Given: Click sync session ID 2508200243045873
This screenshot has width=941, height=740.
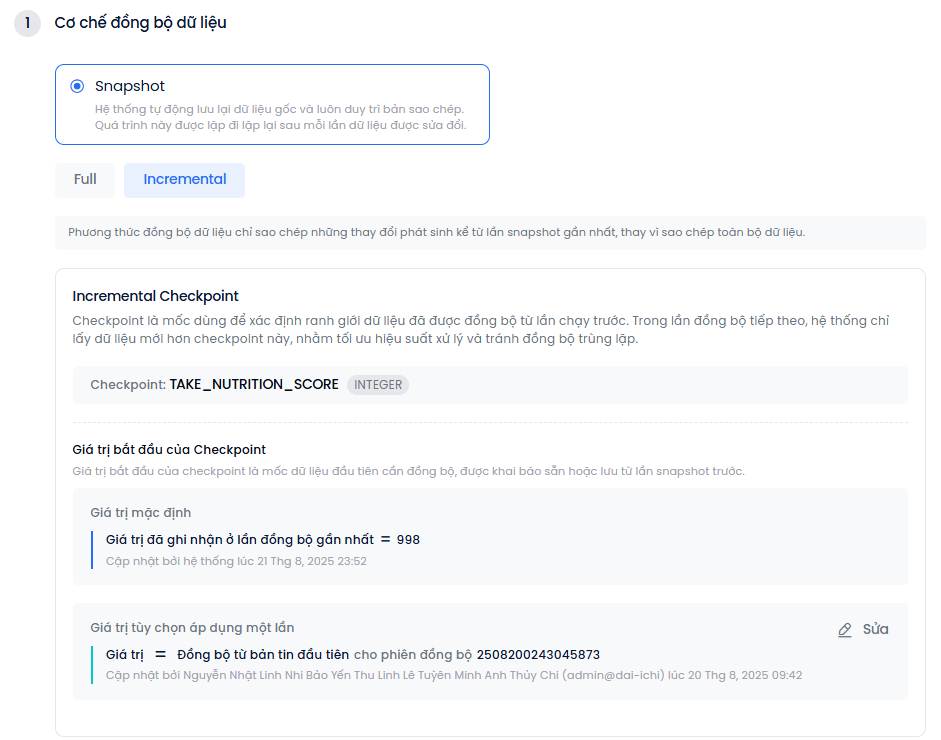Looking at the screenshot, I should [538, 655].
